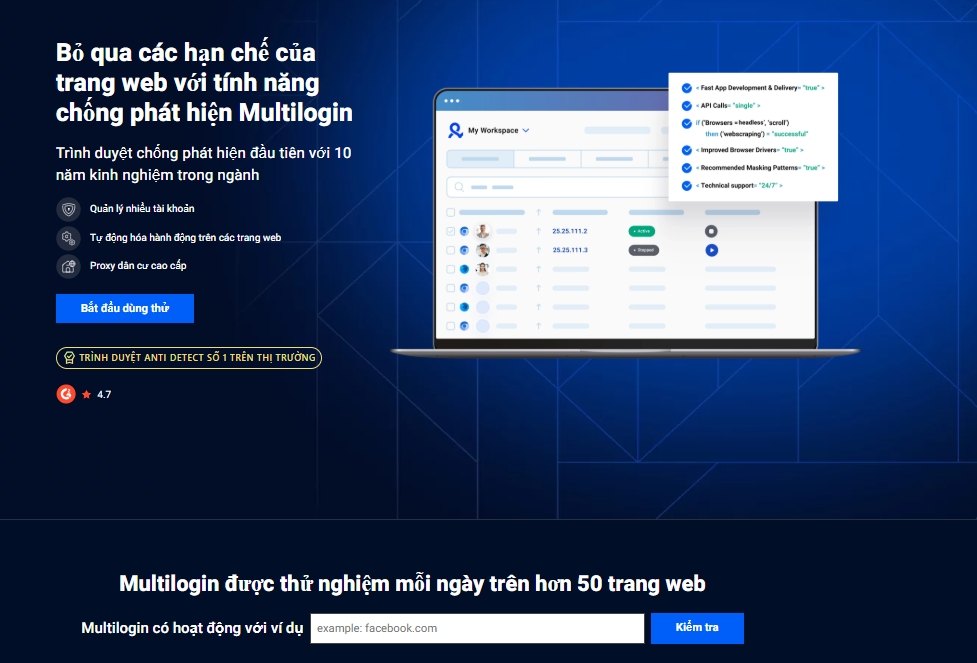Screen dimensions: 977x663
Task: Click the up arrow in the 25.25.111.3 row
Action: tap(538, 250)
